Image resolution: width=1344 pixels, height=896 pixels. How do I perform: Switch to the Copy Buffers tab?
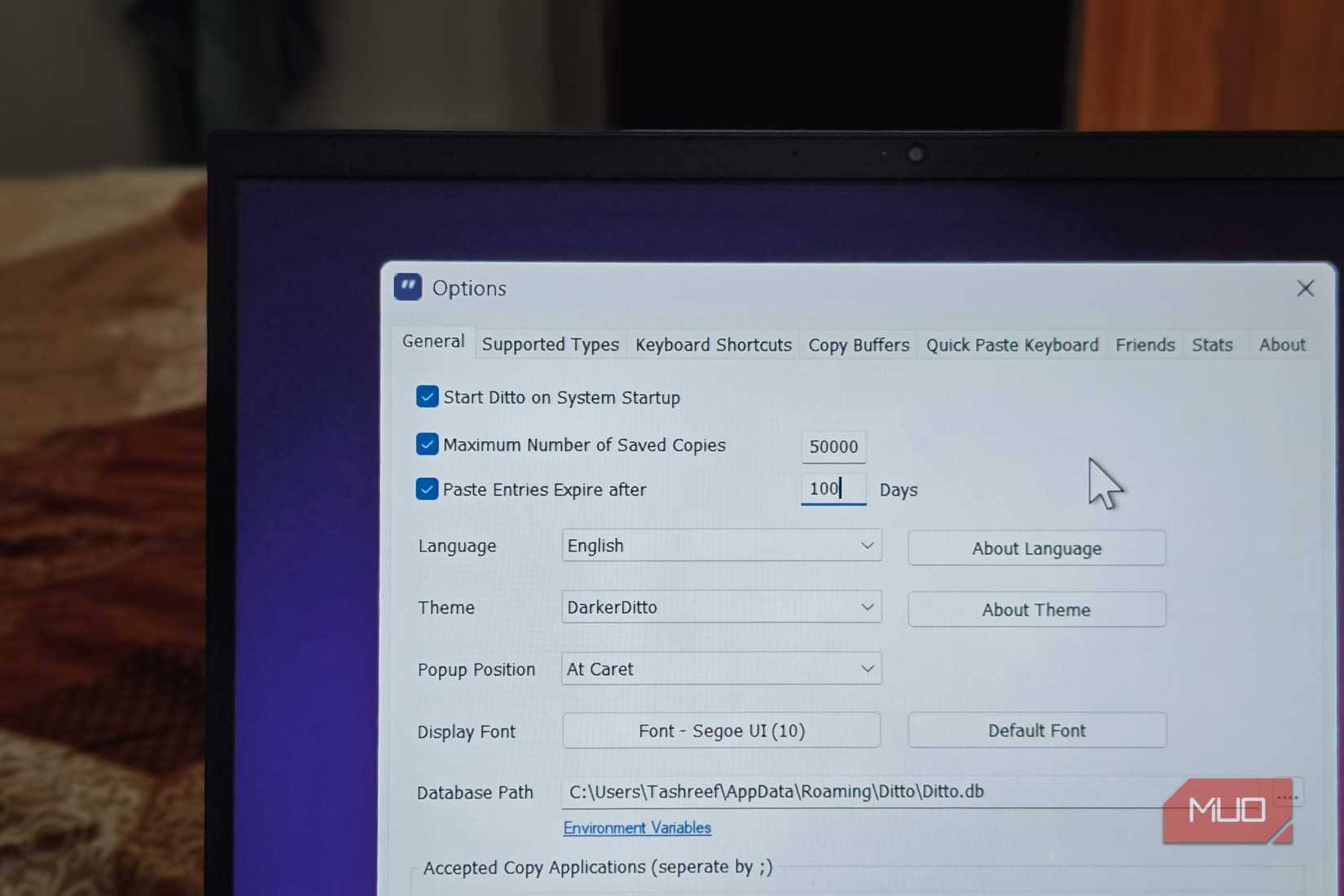tap(859, 345)
